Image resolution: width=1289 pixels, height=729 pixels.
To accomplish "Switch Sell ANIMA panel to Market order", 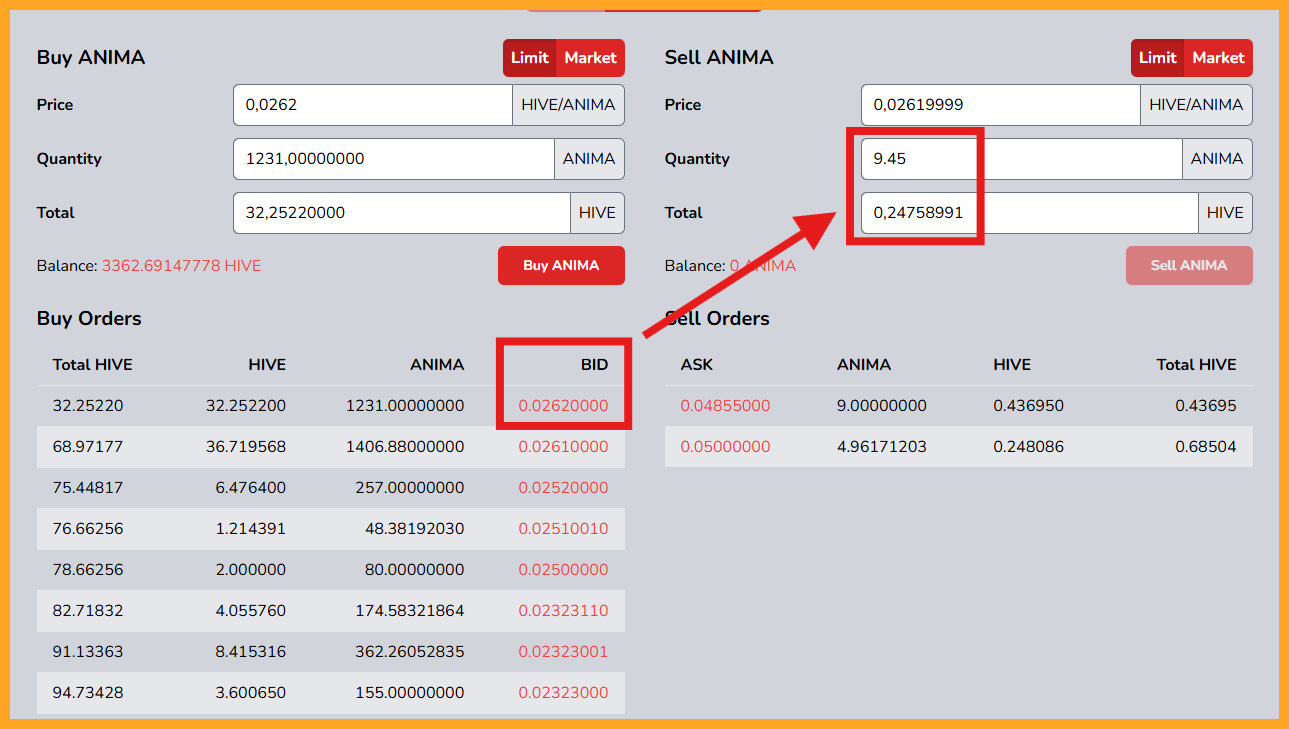I will 1218,58.
